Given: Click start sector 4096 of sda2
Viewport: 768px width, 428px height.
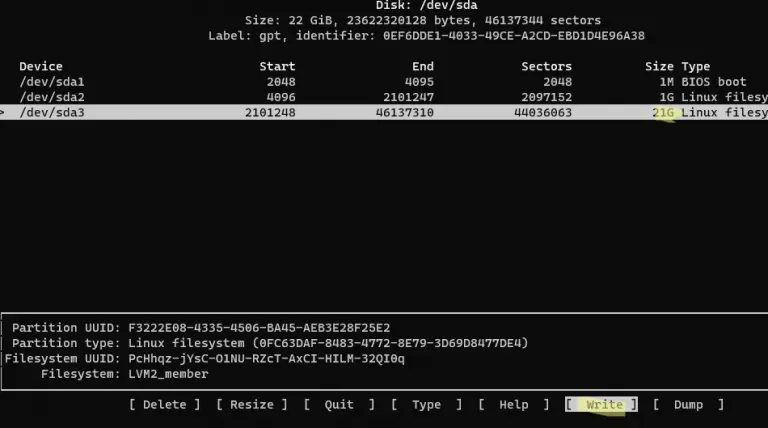Looking at the screenshot, I should 281,97.
